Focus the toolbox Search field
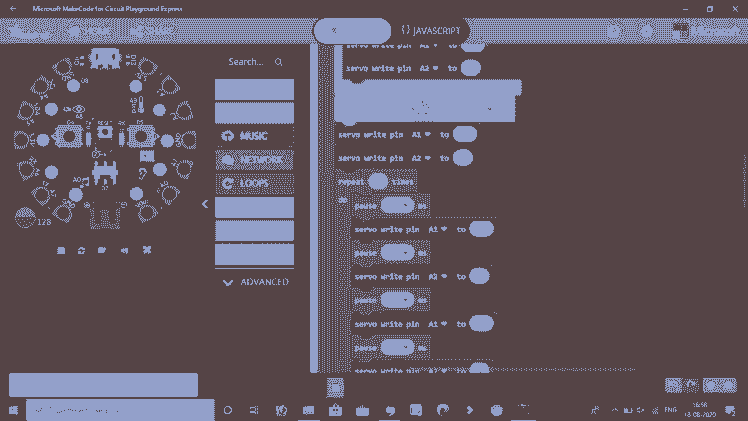Image resolution: width=748 pixels, height=421 pixels. (254, 62)
